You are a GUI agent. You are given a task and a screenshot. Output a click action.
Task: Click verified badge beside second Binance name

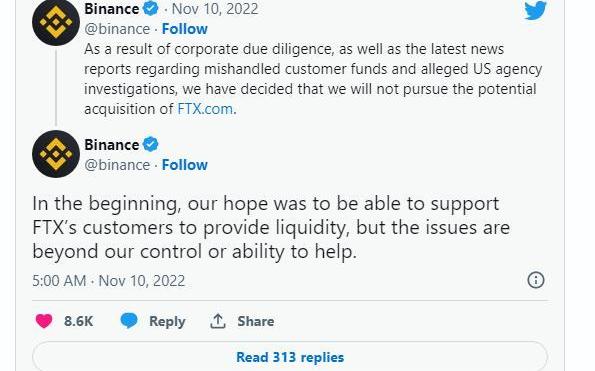(151, 145)
